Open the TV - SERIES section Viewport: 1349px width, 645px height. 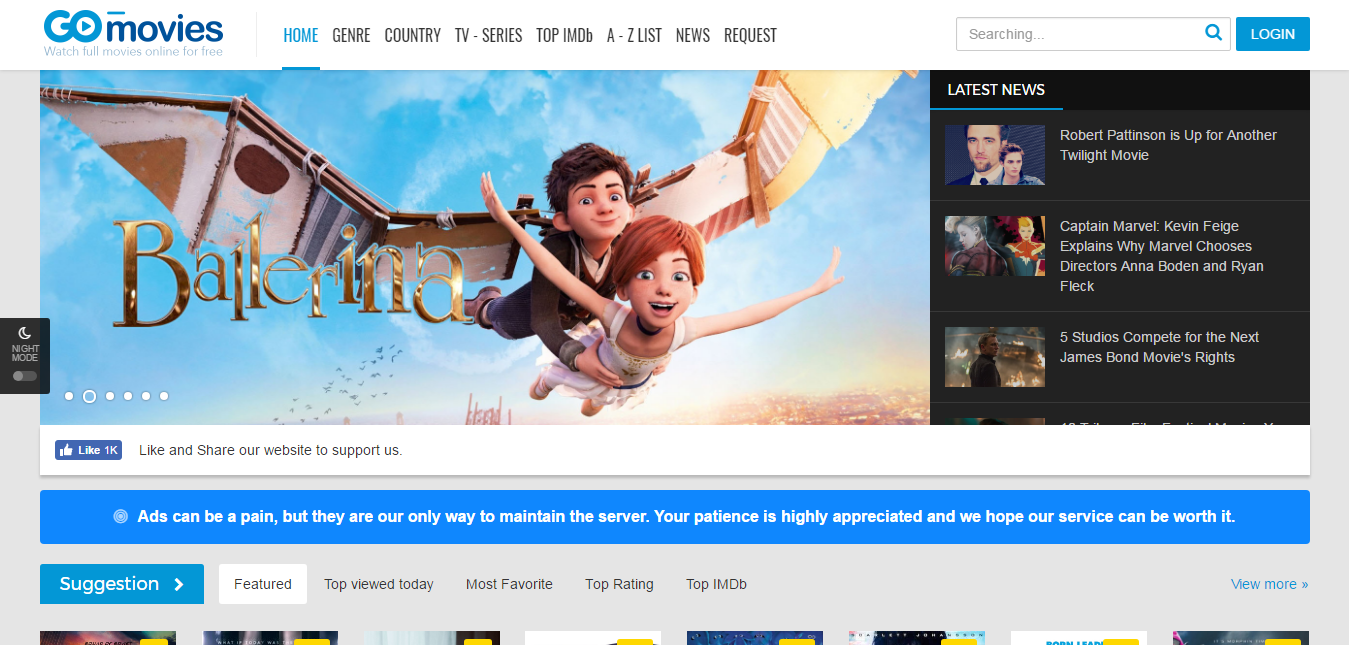coord(488,35)
